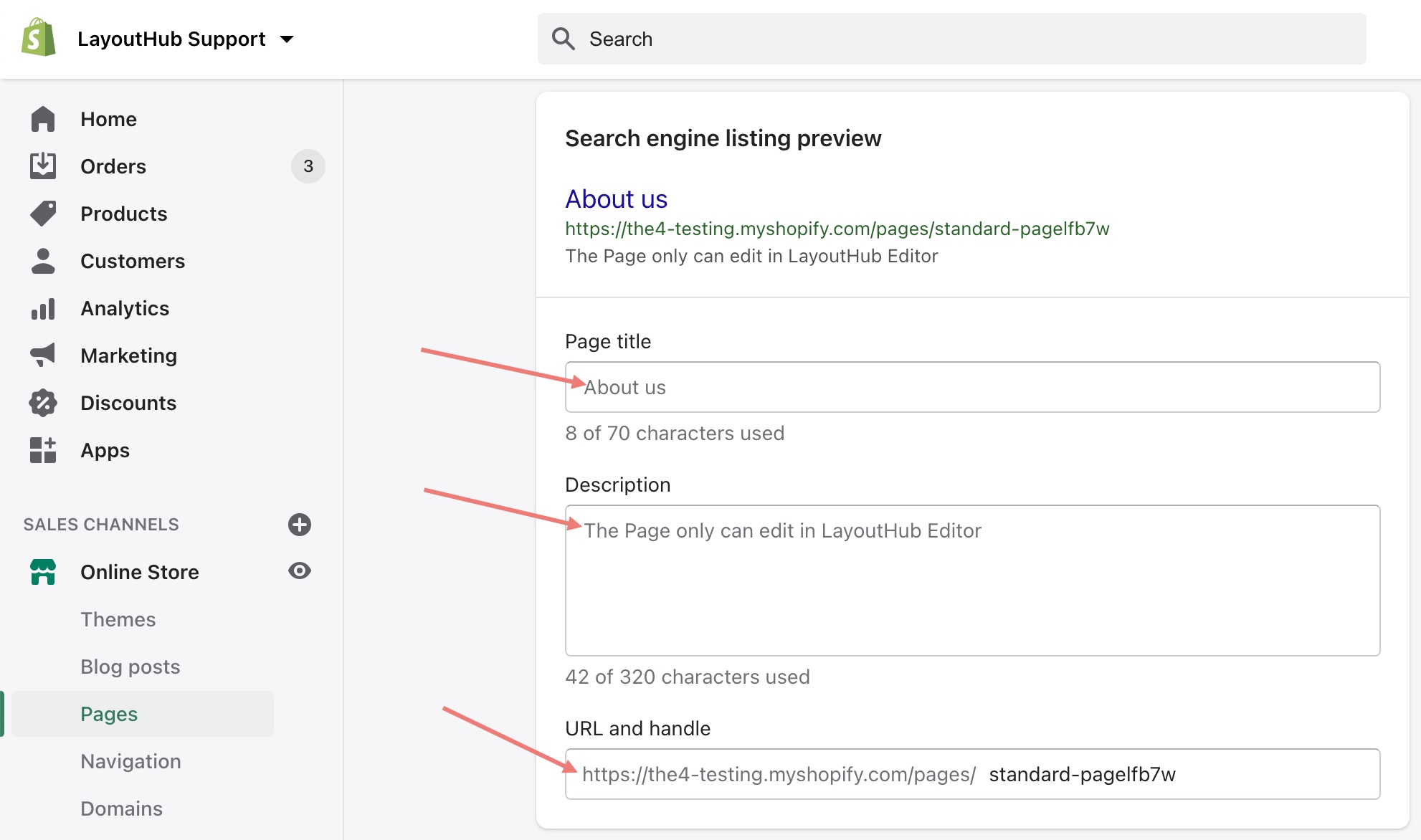This screenshot has height=840, width=1421.
Task: Open the Marketing section
Action: click(129, 355)
